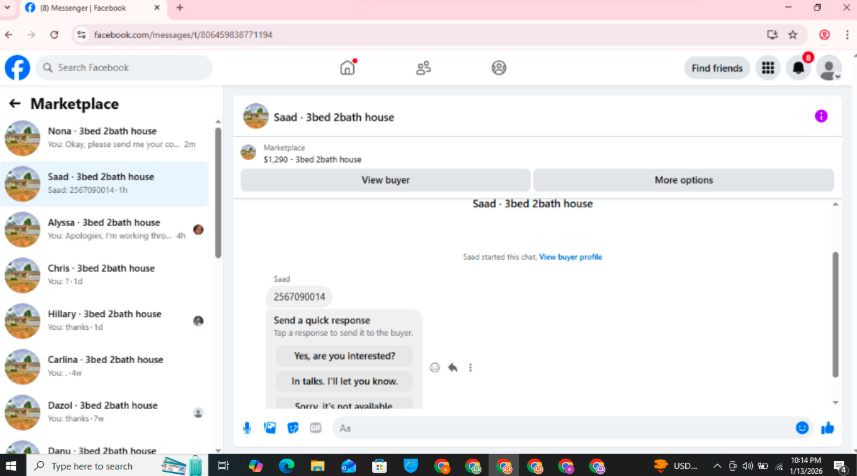The height and width of the screenshot is (476, 857).
Task: Select the Messenger Facebook tab
Action: [92, 8]
